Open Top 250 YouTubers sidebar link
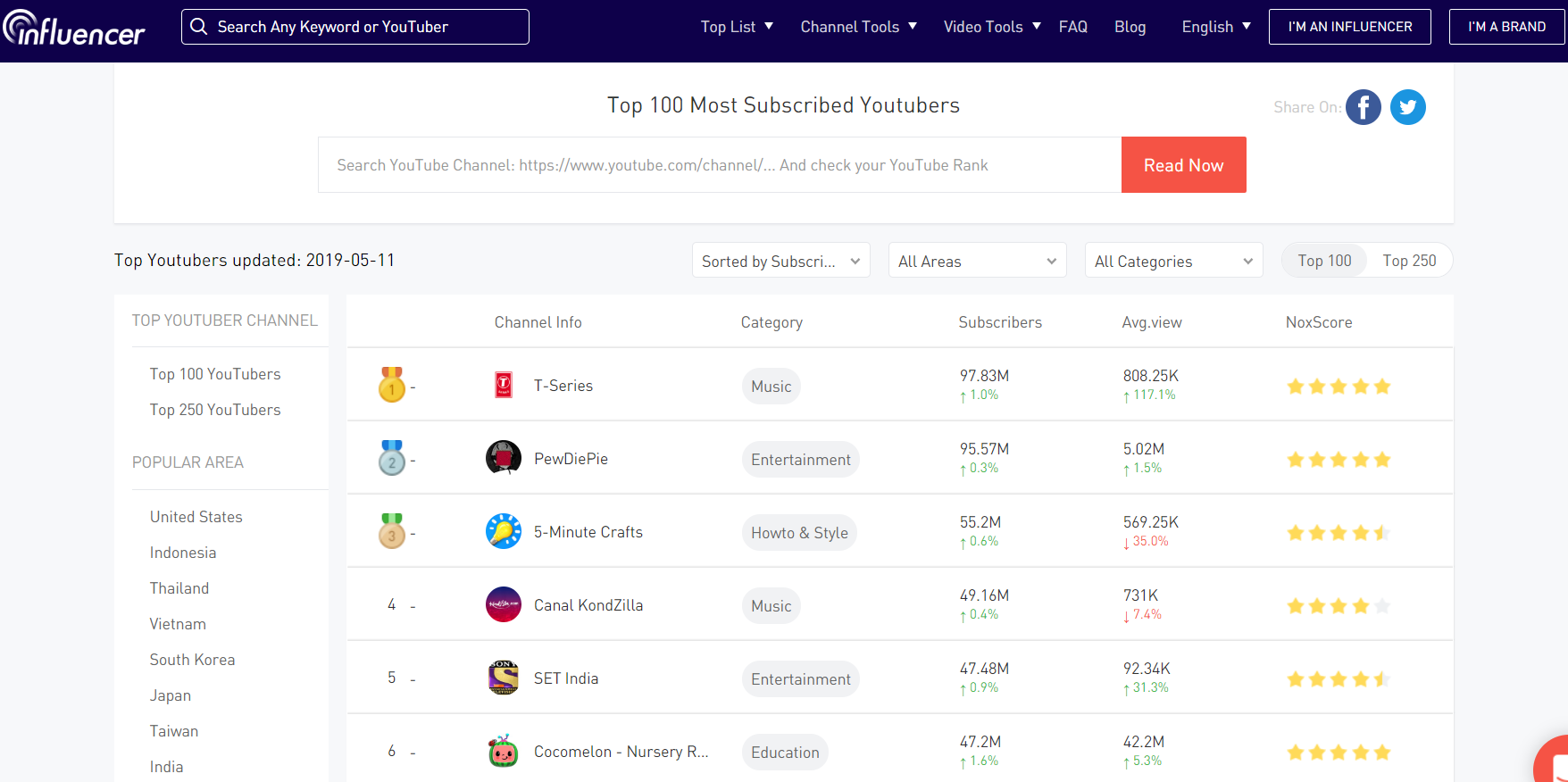 [215, 410]
